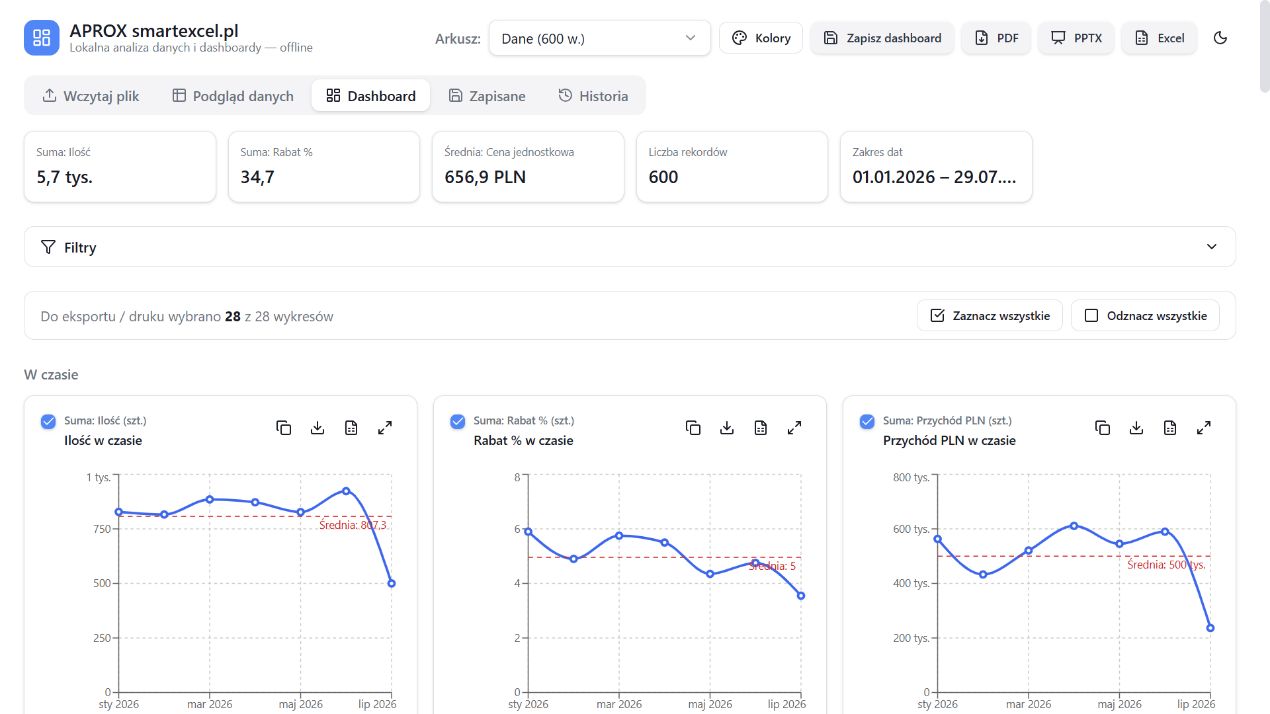Click the Średnia: Cena jednostkowa card
Image resolution: width=1270 pixels, height=714 pixels.
pos(528,167)
